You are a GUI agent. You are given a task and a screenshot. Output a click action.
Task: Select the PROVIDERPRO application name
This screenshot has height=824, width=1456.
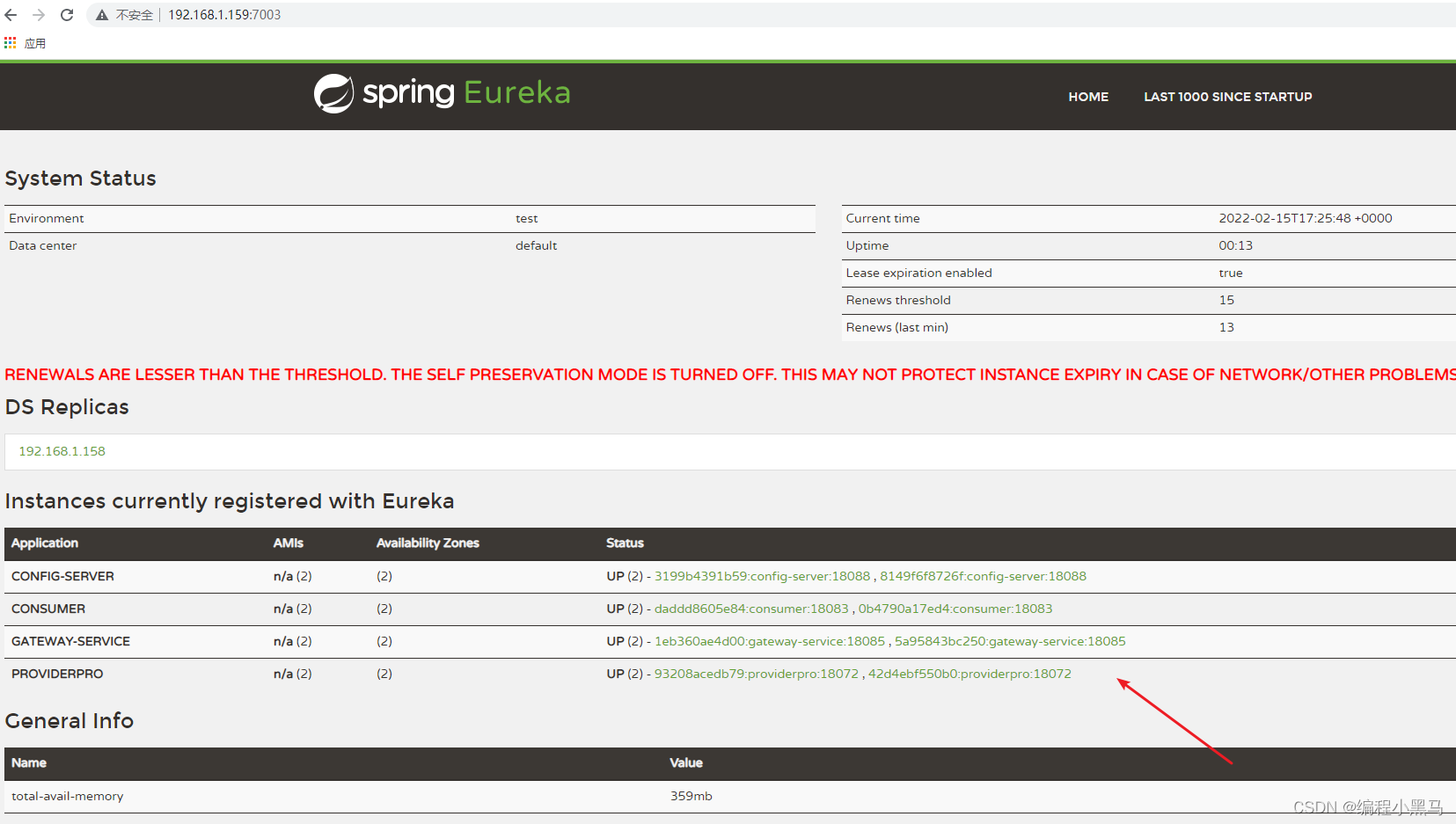(x=57, y=674)
